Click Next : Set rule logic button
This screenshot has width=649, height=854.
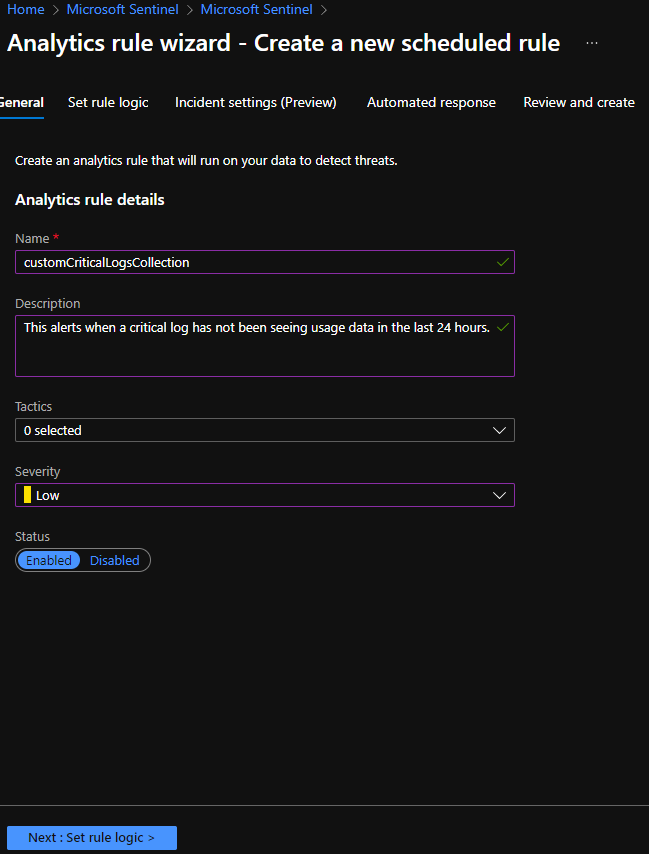pos(92,838)
